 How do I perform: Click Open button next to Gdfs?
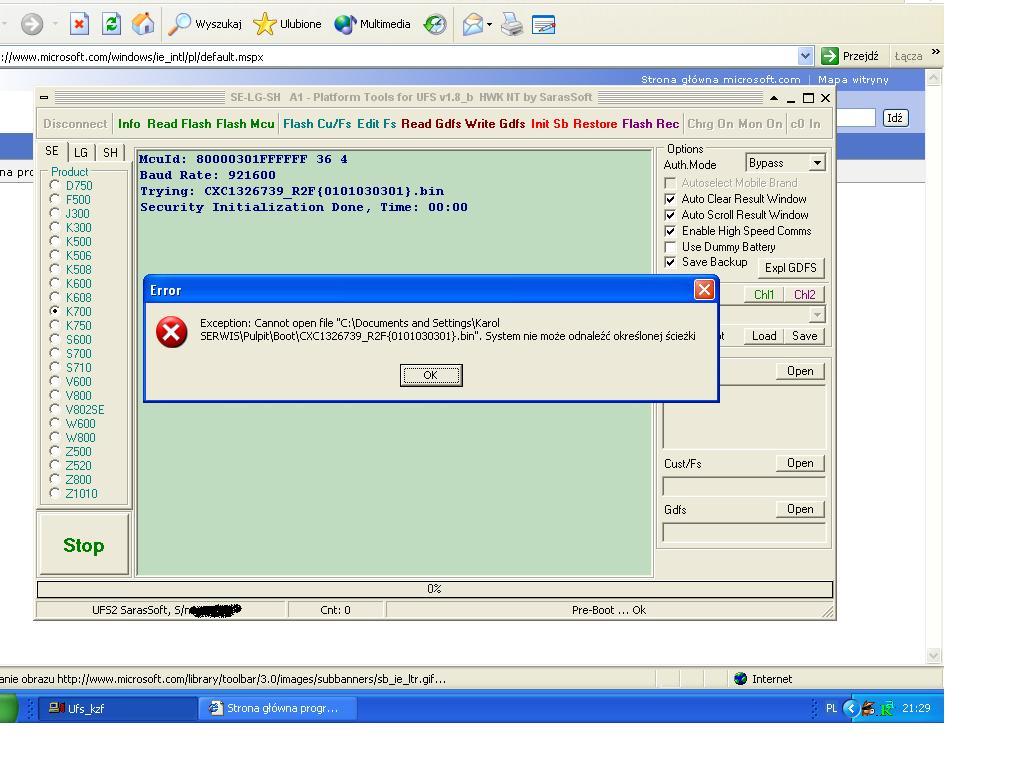(800, 509)
